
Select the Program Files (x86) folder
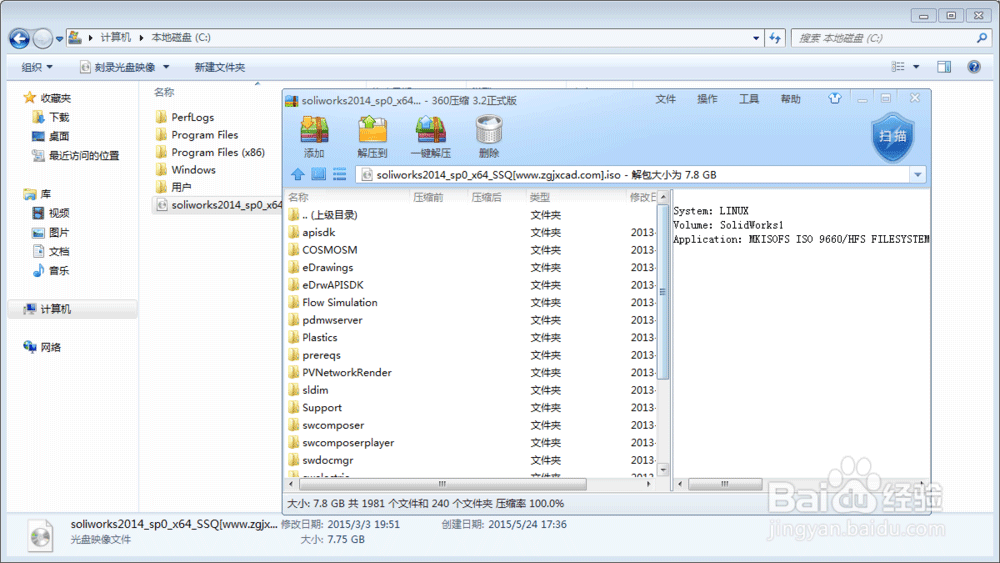point(210,152)
